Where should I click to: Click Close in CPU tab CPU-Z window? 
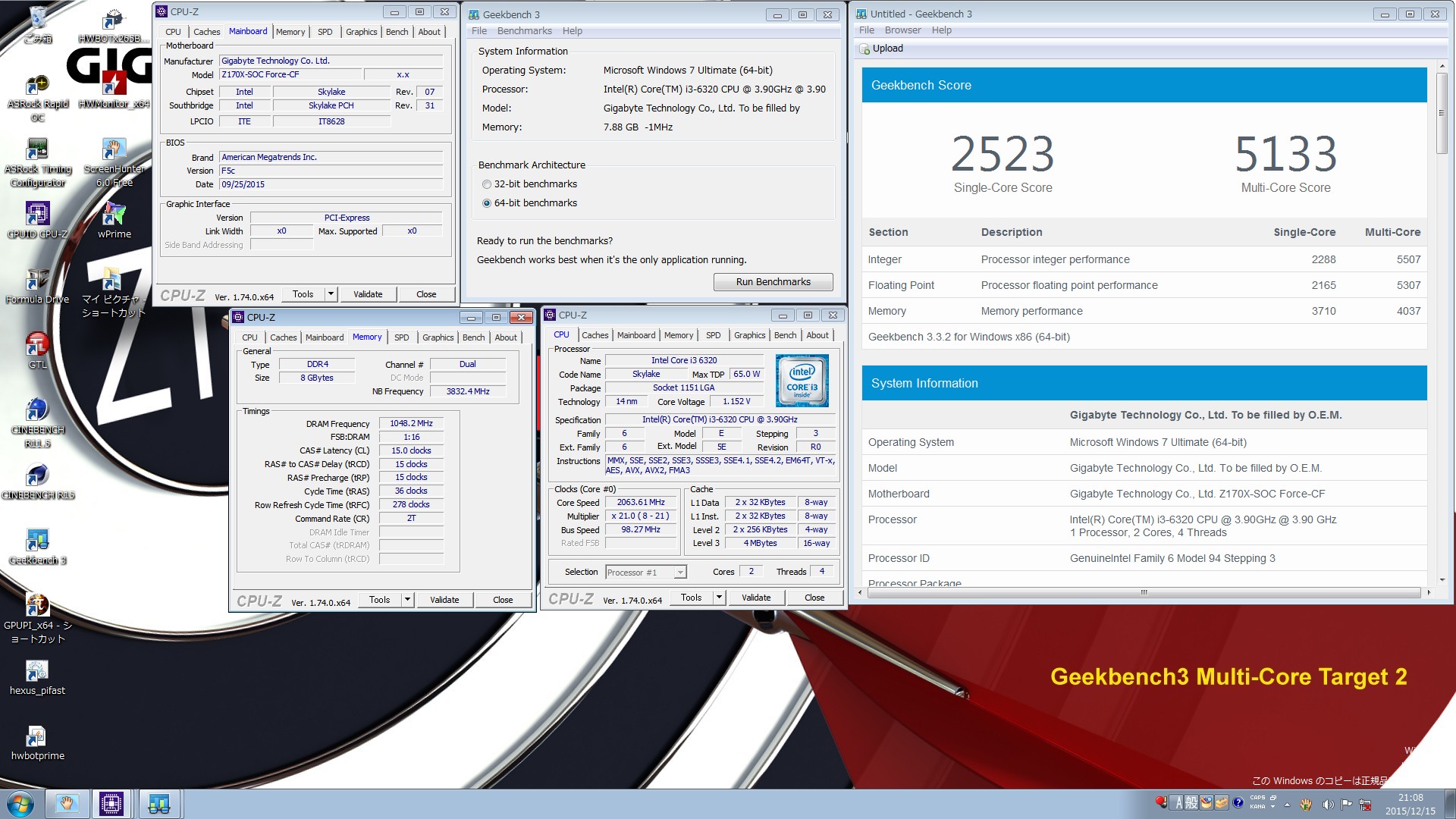[x=814, y=598]
